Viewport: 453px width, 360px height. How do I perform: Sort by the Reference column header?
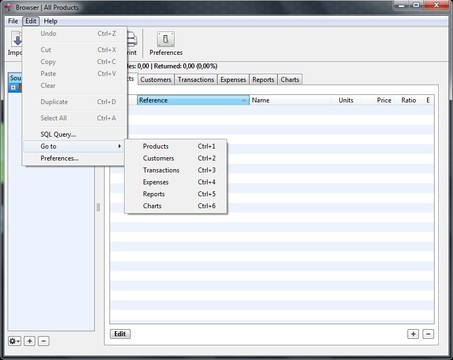tap(193, 100)
